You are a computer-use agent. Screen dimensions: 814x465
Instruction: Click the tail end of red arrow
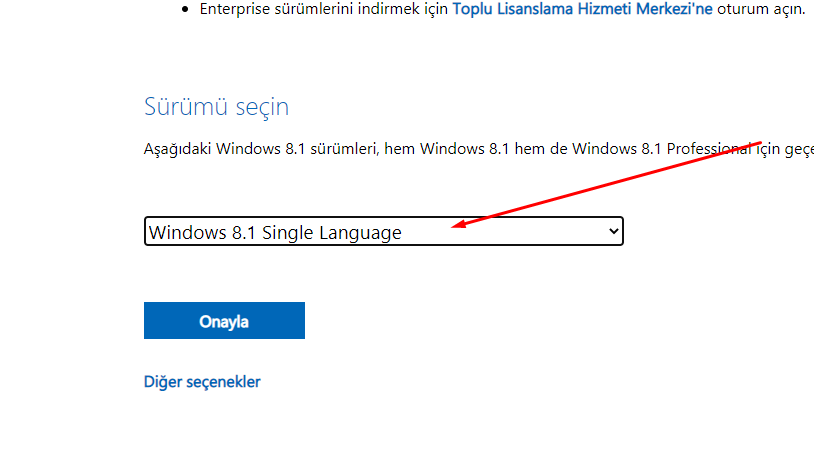(760, 143)
